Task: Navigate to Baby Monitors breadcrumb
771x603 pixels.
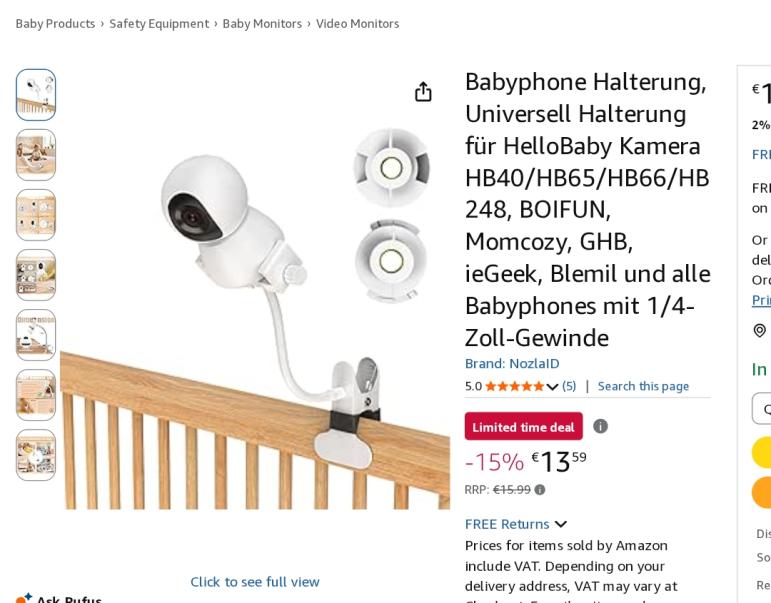Action: [262, 24]
